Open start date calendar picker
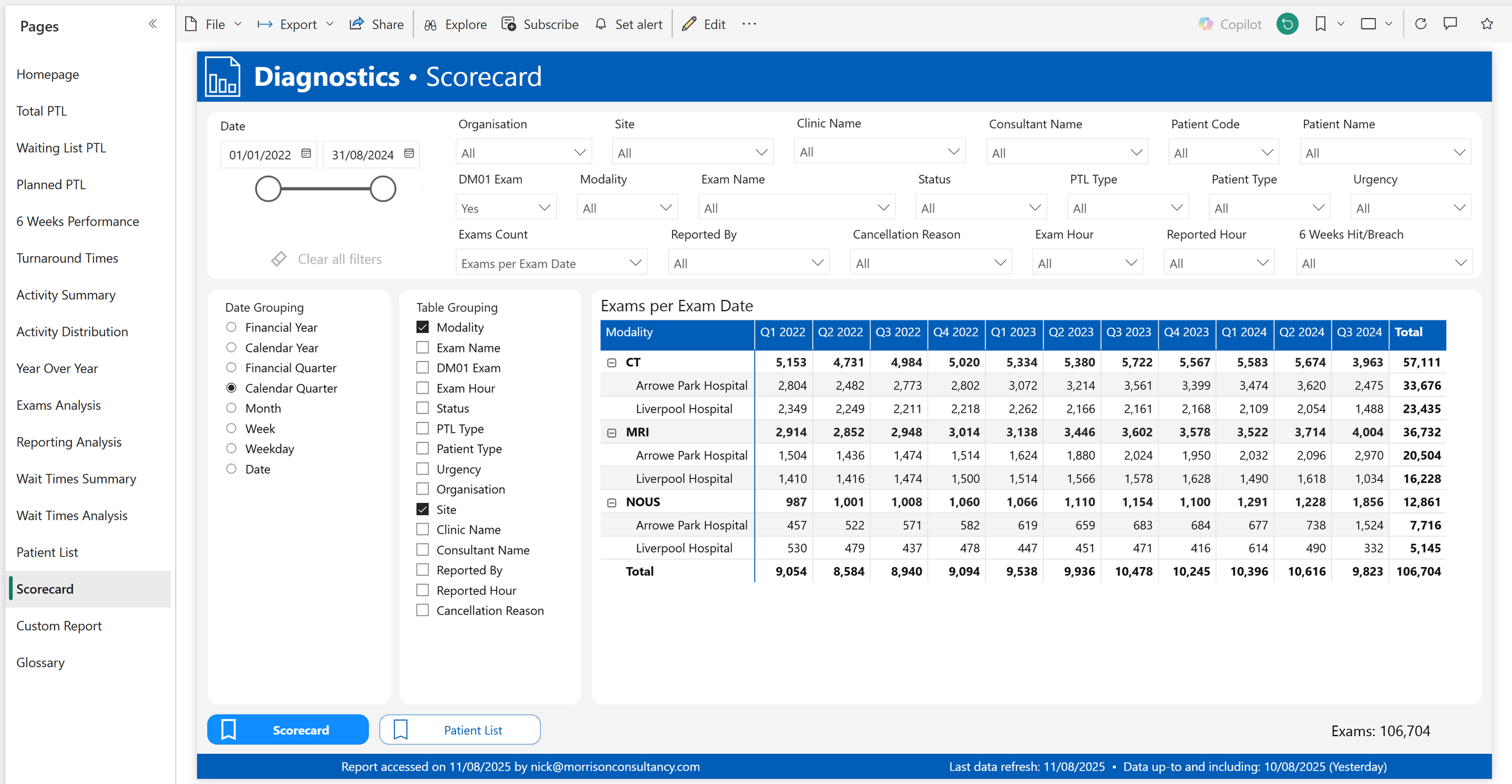This screenshot has height=784, width=1512. (x=306, y=154)
